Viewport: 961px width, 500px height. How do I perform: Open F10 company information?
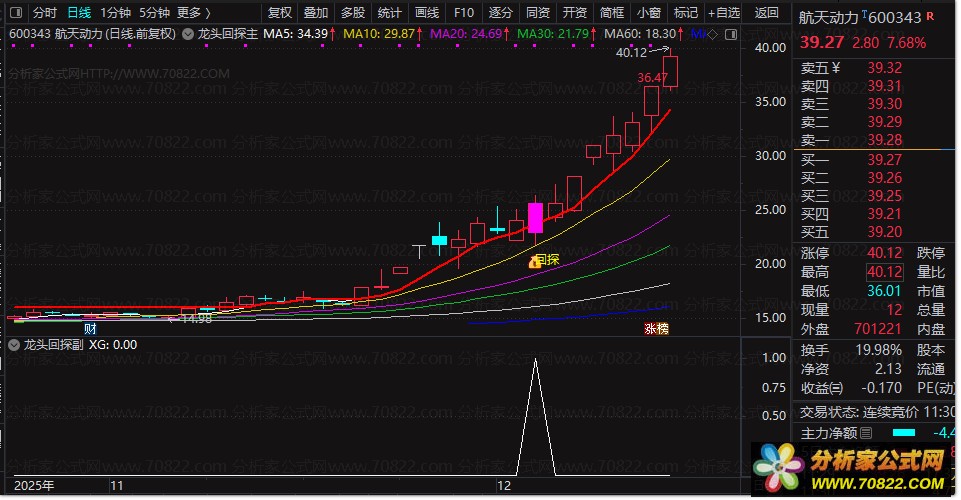pos(464,12)
